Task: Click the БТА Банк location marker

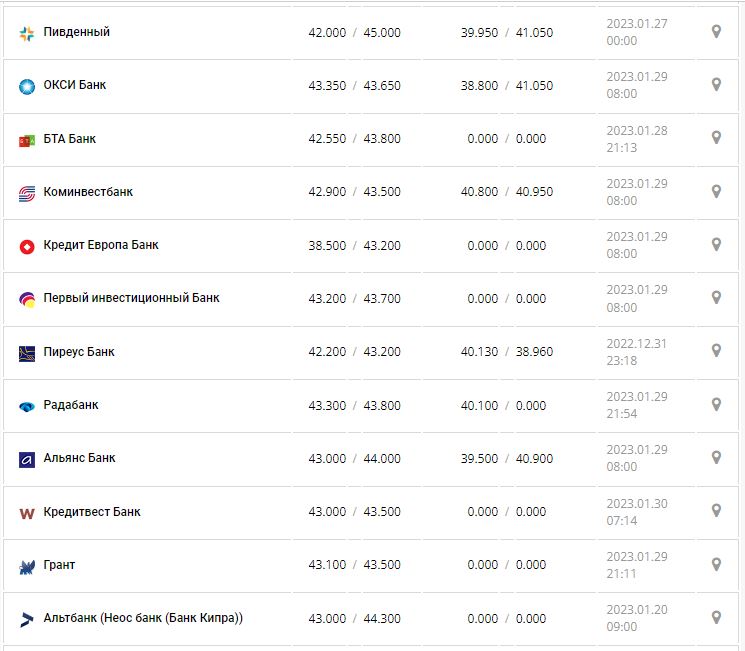Action: [716, 138]
